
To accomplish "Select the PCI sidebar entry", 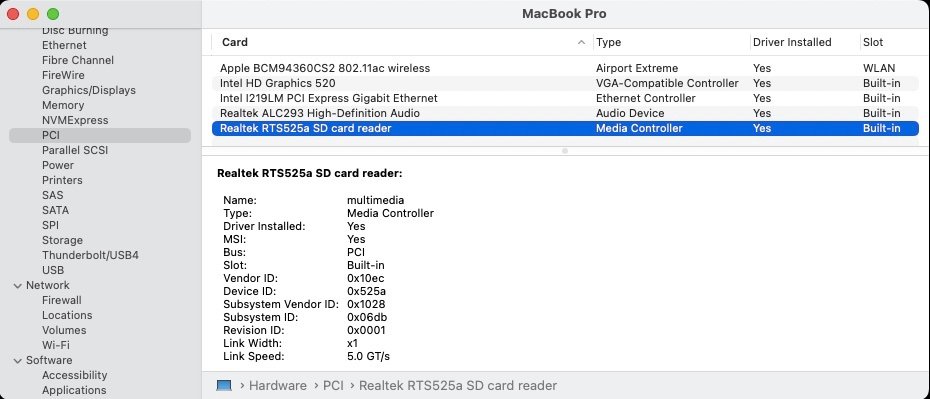I will [100, 135].
